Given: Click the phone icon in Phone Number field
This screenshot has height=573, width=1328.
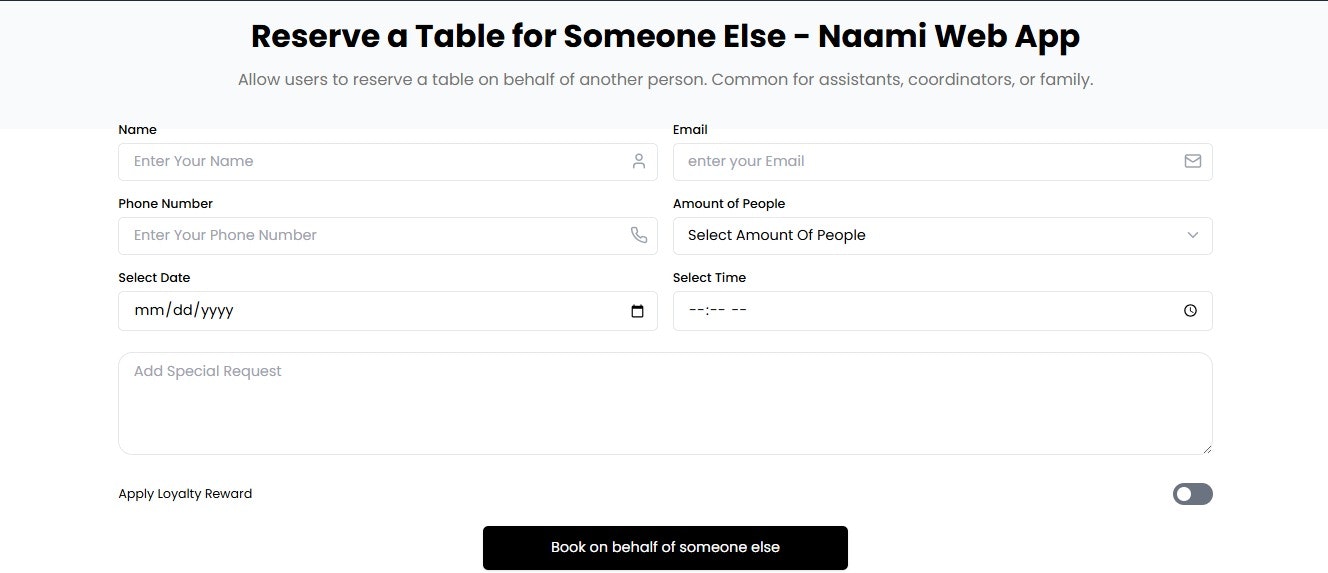Looking at the screenshot, I should [x=639, y=235].
